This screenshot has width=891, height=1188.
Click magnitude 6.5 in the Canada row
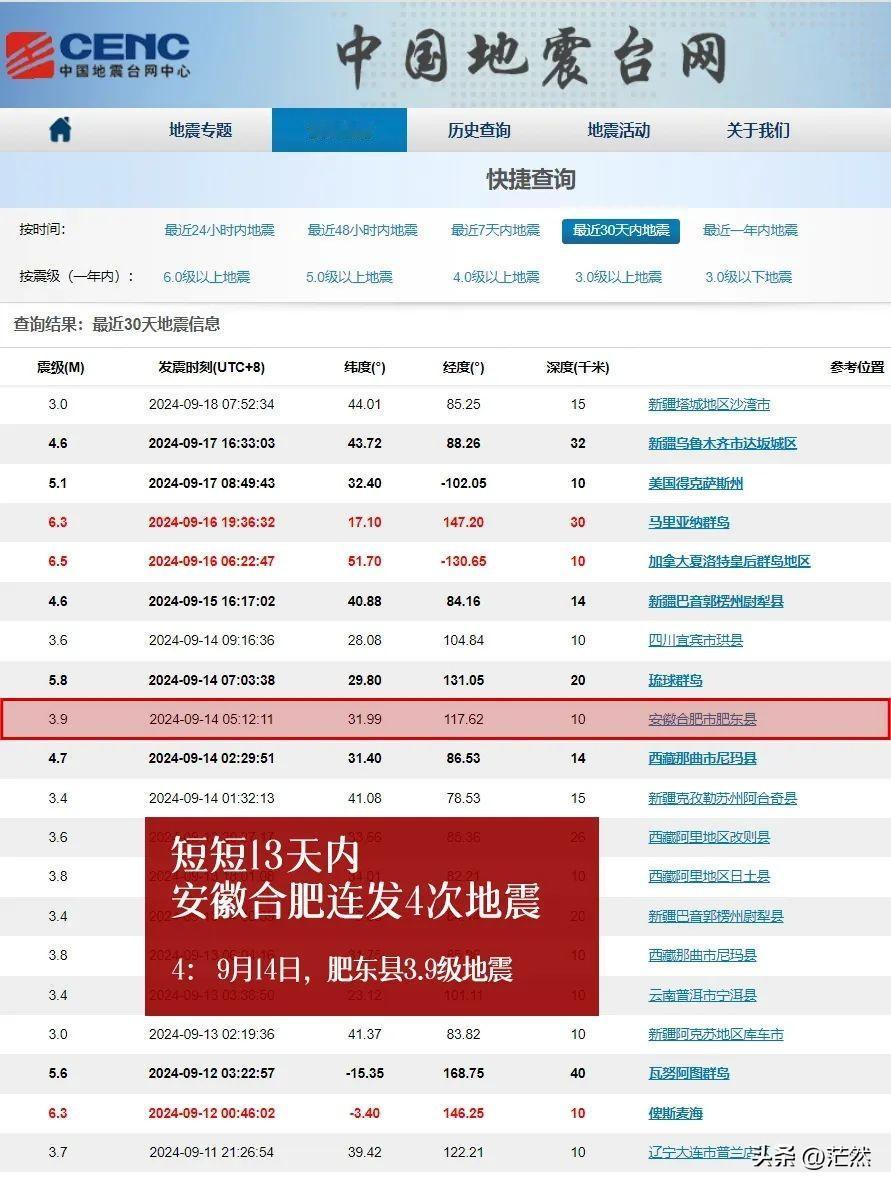tap(58, 561)
